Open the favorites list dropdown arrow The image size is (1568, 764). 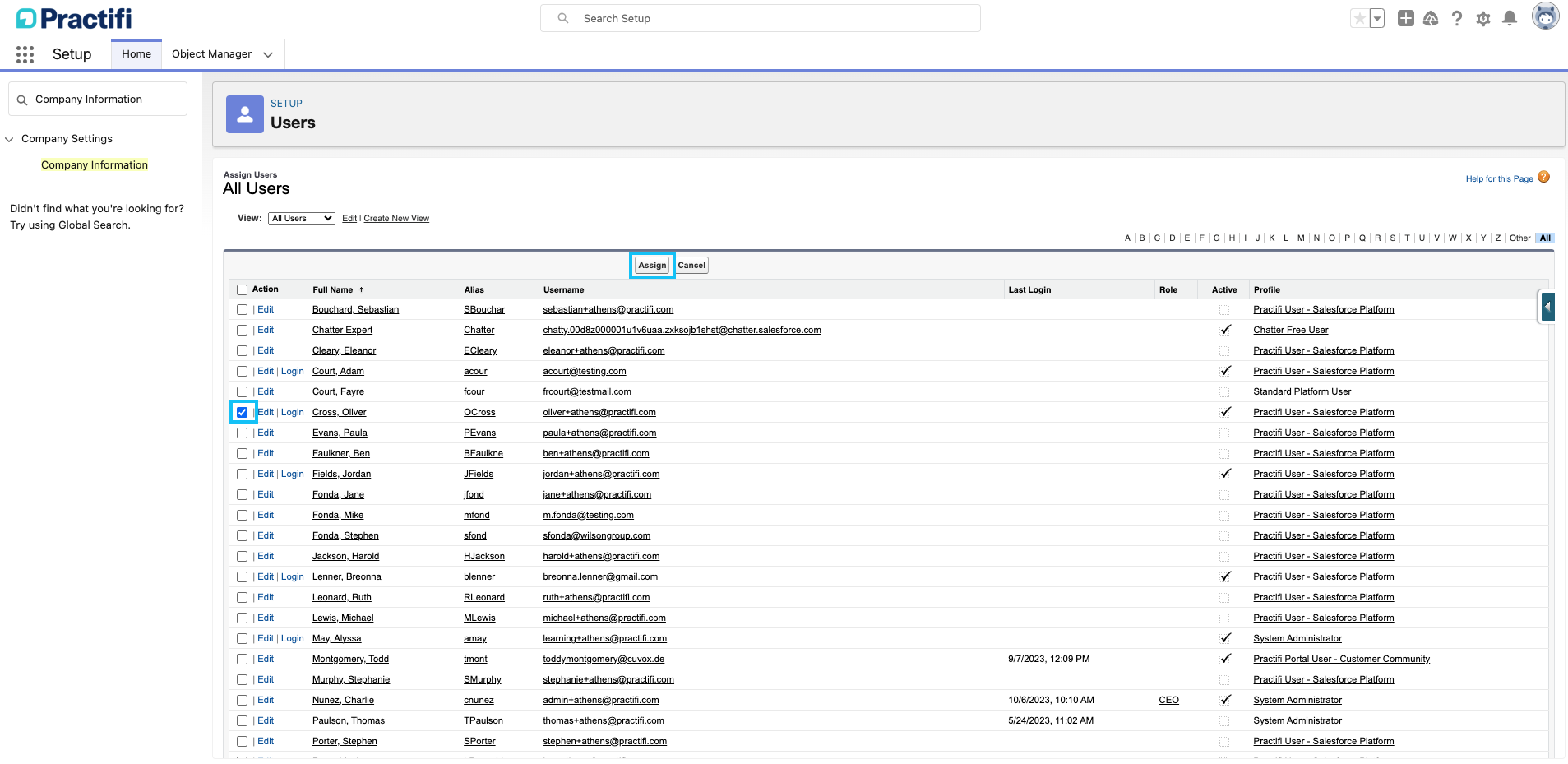tap(1377, 18)
